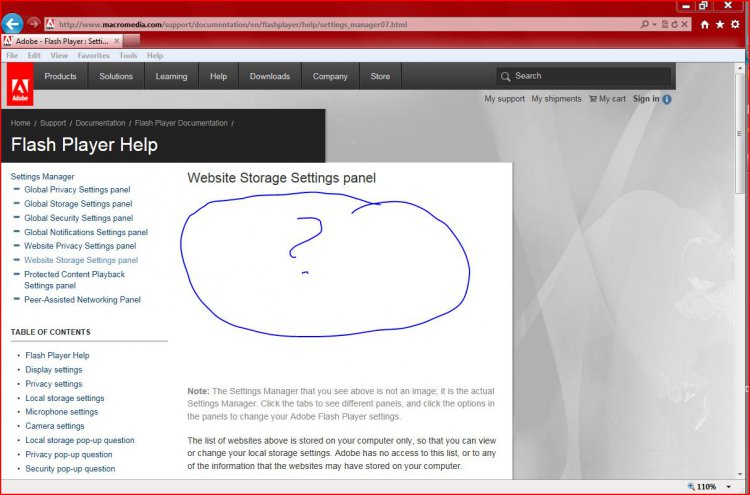Select Website Storage Settings panel sidebar item

(81, 260)
